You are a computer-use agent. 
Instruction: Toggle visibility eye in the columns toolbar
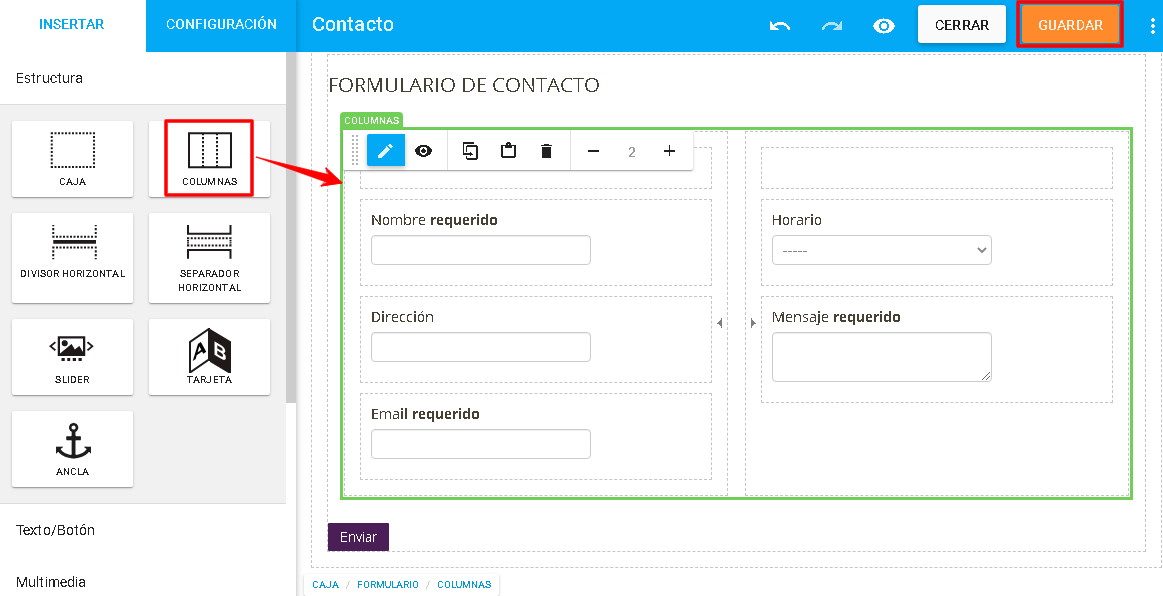tap(424, 151)
